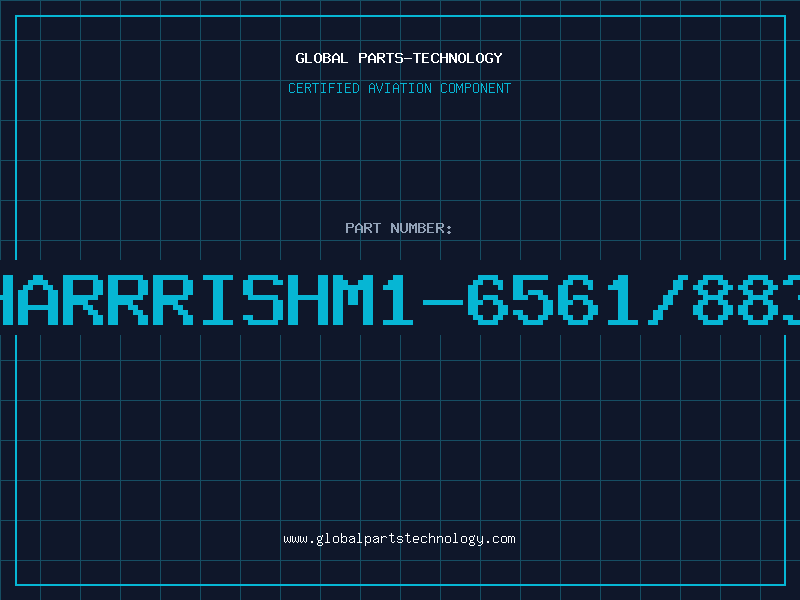Select the CERTIFIED AVIATION COMPONENT subtitle

coord(399,88)
